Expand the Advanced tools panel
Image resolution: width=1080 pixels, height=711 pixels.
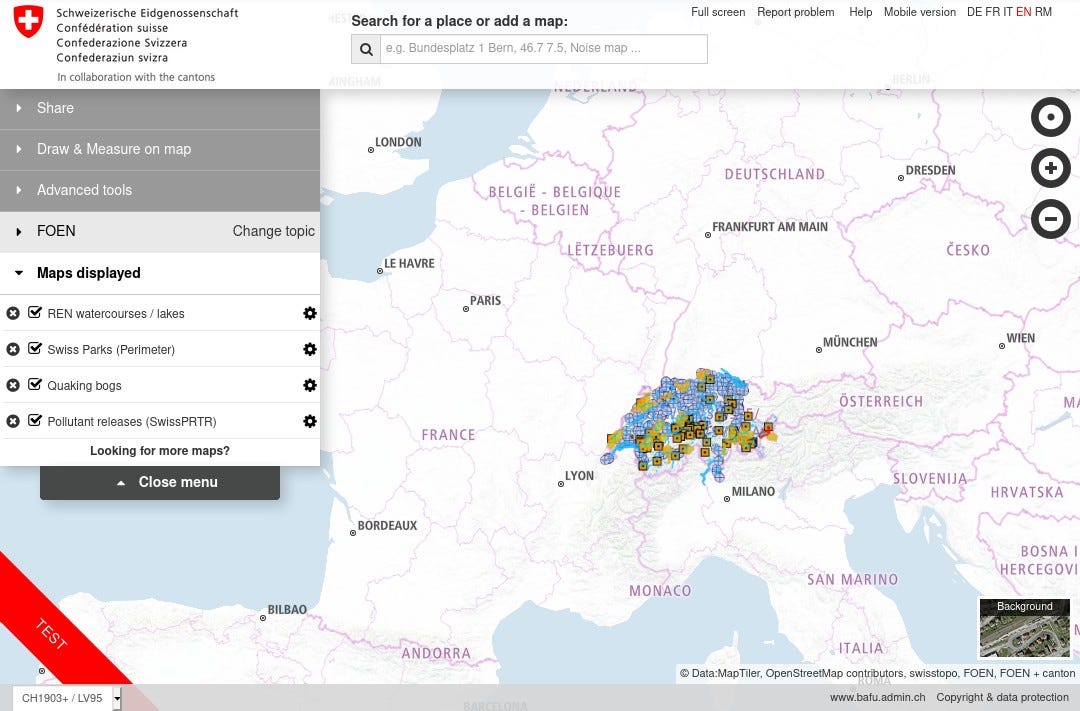click(160, 190)
